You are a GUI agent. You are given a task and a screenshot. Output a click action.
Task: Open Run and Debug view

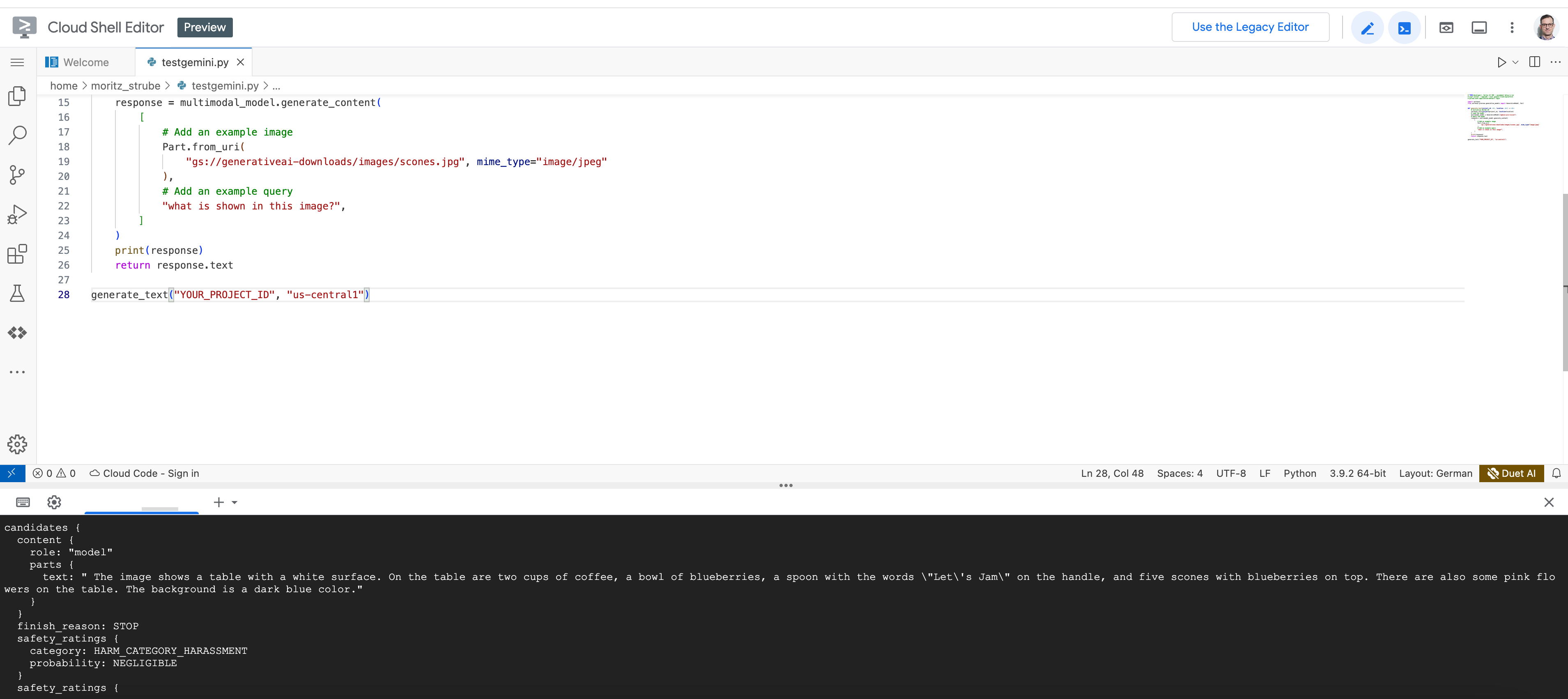17,214
